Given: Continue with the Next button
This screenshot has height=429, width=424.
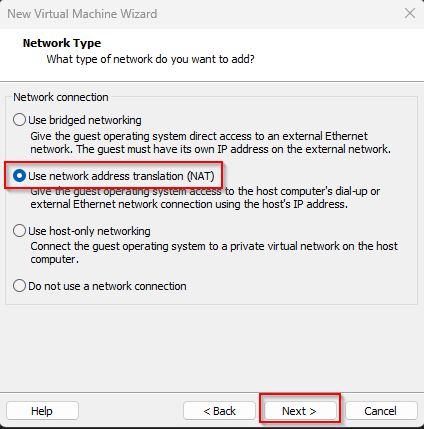Looking at the screenshot, I should click(x=299, y=411).
